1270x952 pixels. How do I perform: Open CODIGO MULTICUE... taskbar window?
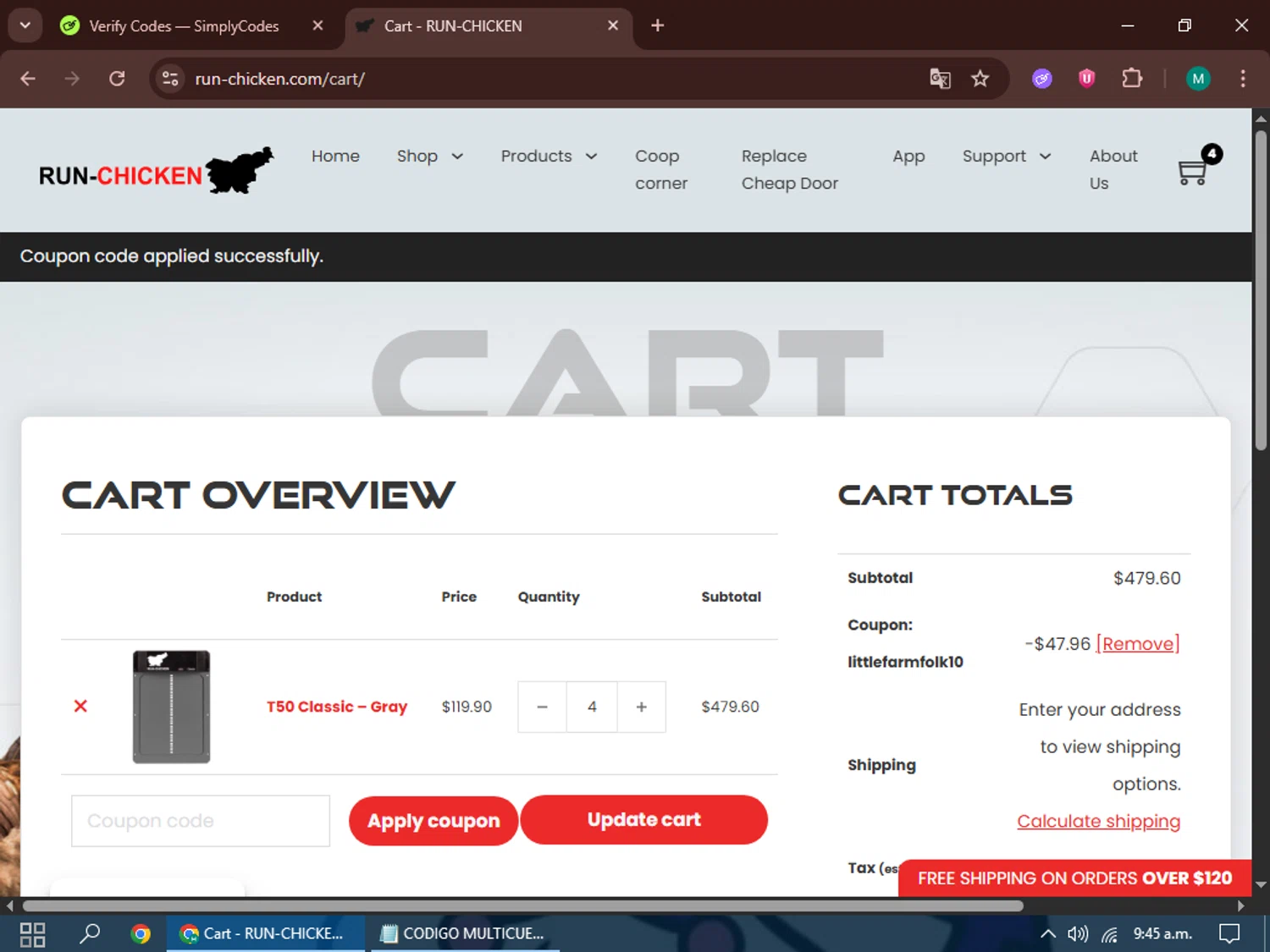[463, 933]
